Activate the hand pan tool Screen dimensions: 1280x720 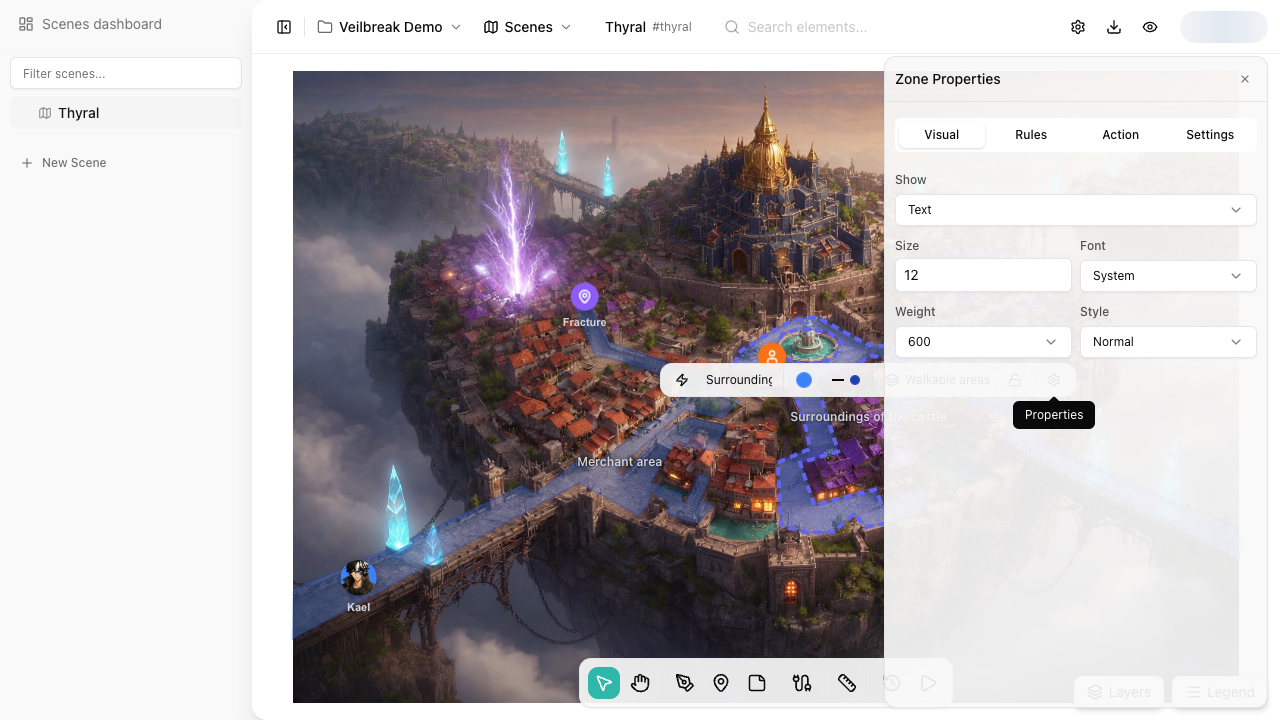(641, 683)
